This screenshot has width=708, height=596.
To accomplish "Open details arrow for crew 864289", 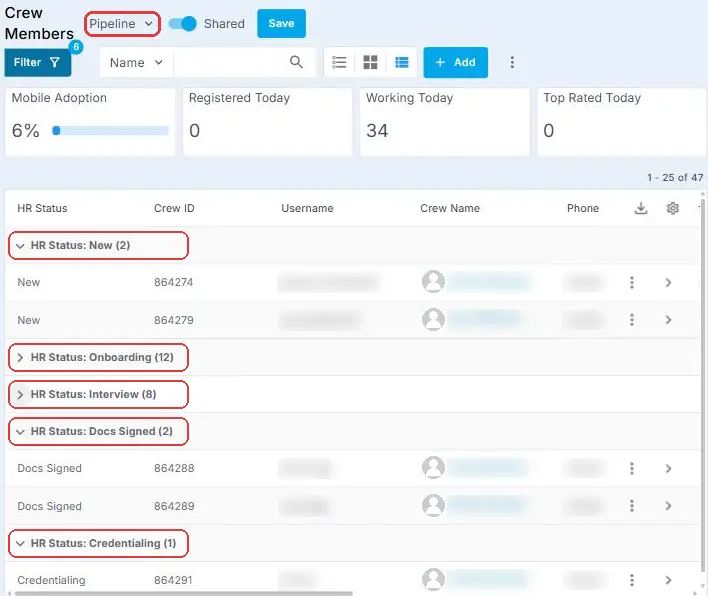I will (x=668, y=506).
